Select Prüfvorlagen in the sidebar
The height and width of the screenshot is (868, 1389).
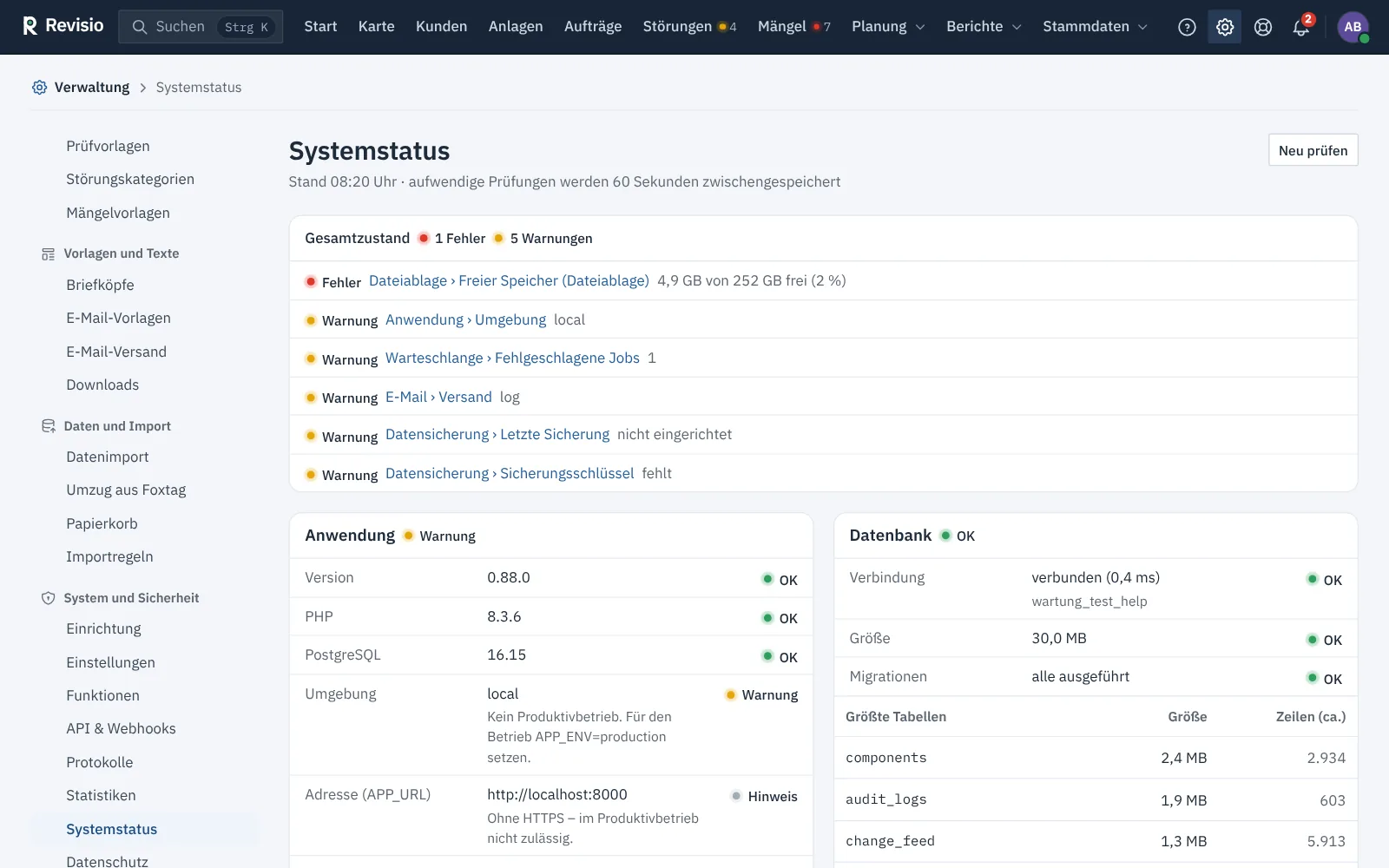point(108,146)
